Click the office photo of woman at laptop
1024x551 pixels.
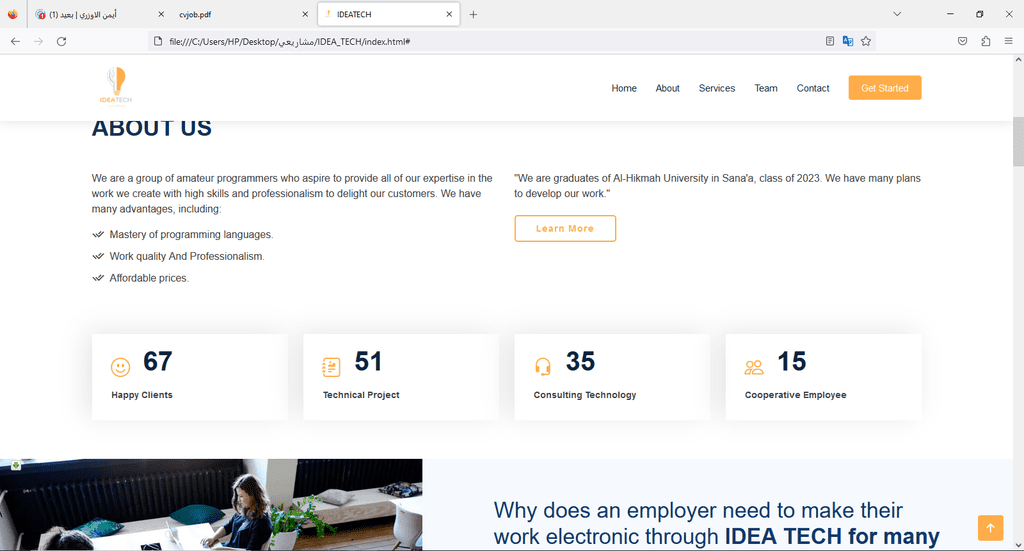[x=211, y=505]
